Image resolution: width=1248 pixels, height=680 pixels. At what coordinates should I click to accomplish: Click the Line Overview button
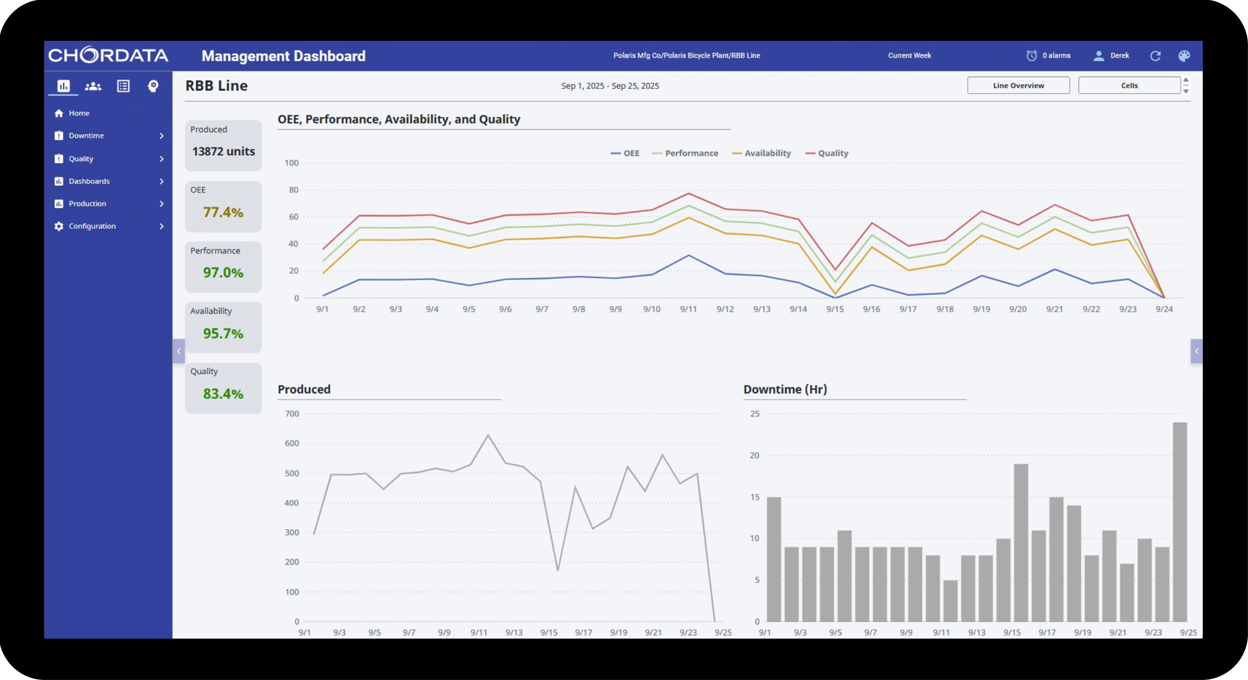tap(1018, 86)
